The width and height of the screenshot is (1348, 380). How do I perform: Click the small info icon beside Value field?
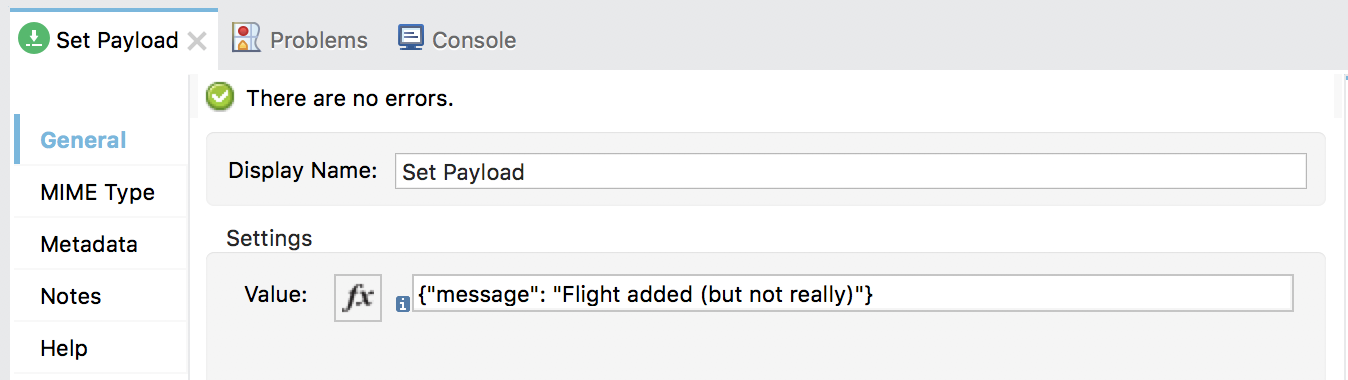tap(403, 304)
